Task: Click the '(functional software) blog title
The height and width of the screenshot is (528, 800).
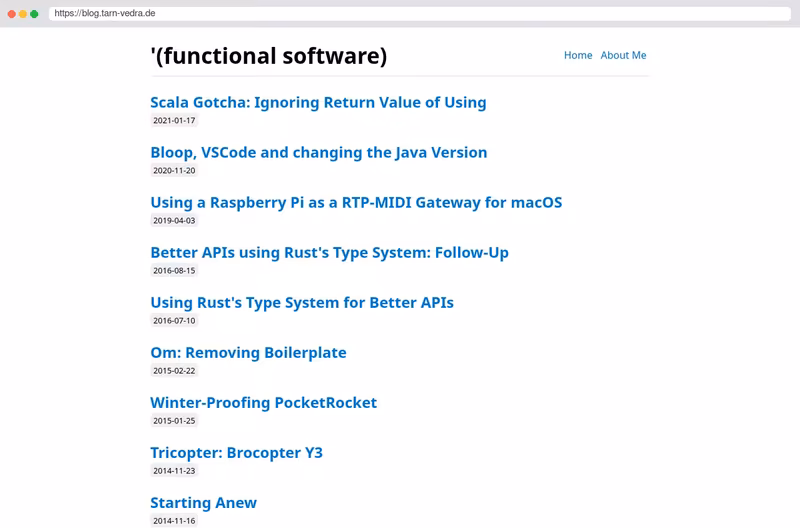Action: tap(269, 56)
